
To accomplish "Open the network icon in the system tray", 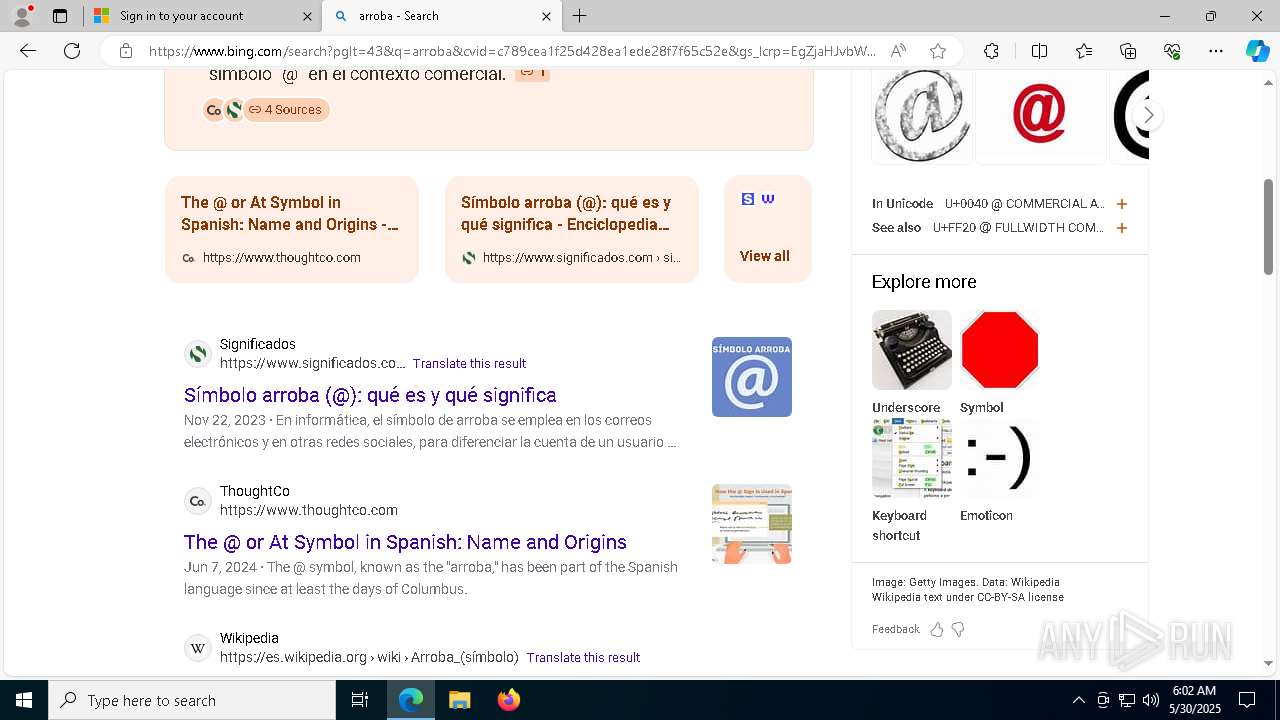I will tap(1127, 700).
